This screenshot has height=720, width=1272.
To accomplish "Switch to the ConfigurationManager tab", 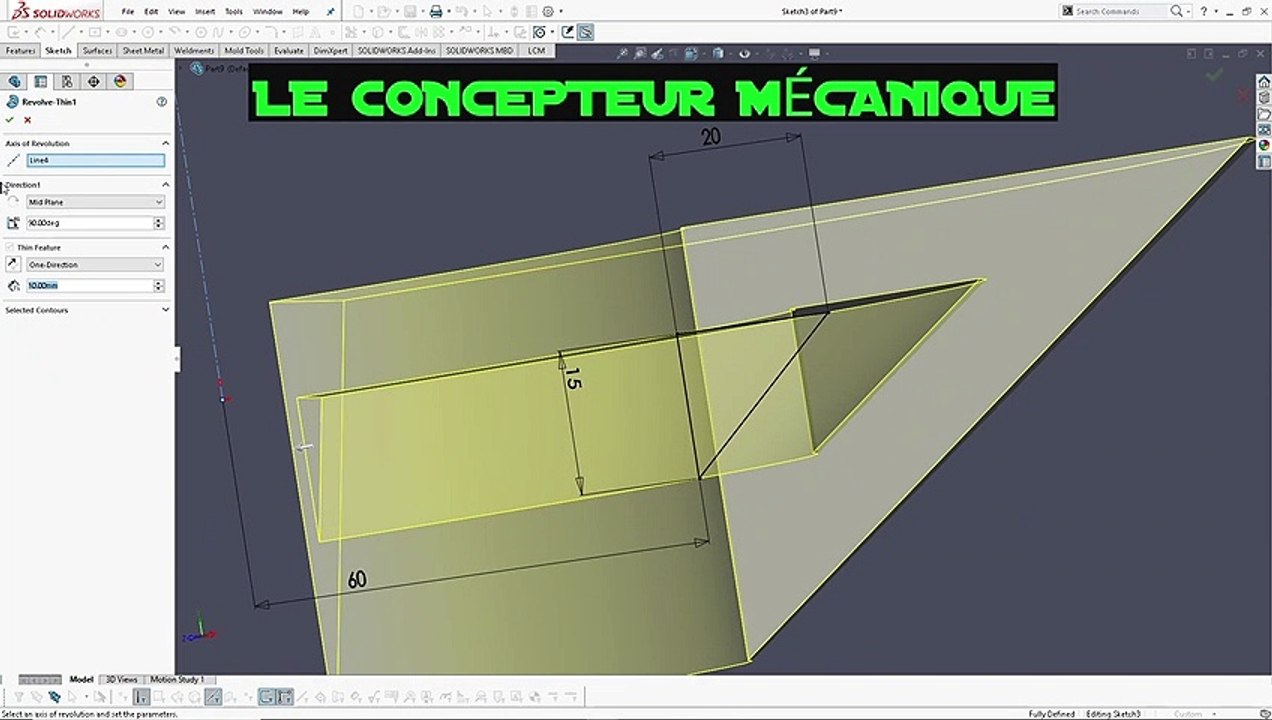I will click(67, 82).
